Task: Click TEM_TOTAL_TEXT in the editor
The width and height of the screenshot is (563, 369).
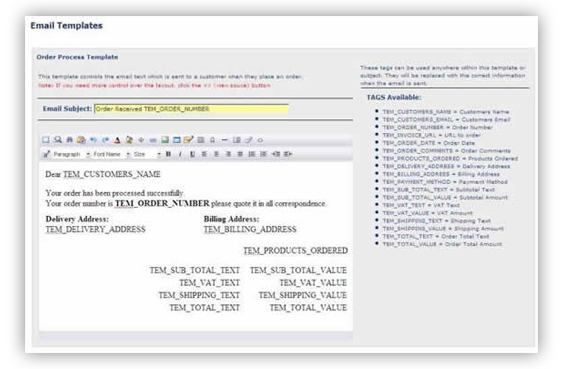Action: [x=205, y=308]
